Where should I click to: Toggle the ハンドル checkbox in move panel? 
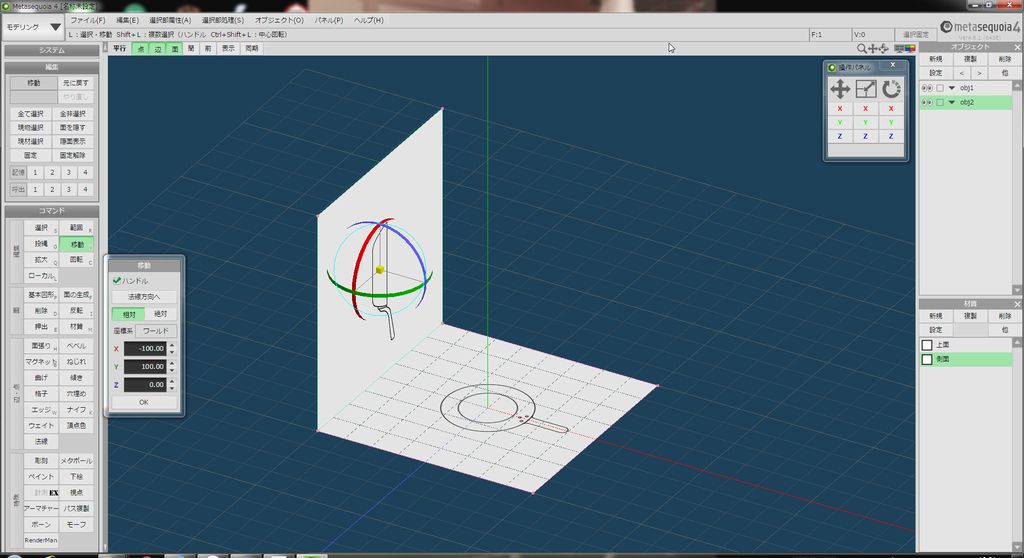click(x=117, y=280)
